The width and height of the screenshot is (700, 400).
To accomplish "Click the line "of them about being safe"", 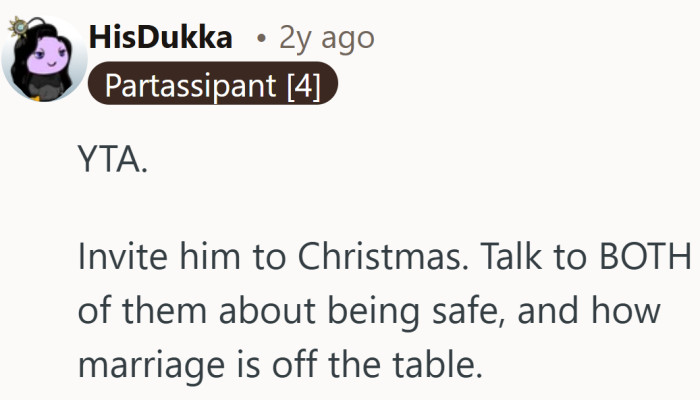I will click(x=370, y=311).
